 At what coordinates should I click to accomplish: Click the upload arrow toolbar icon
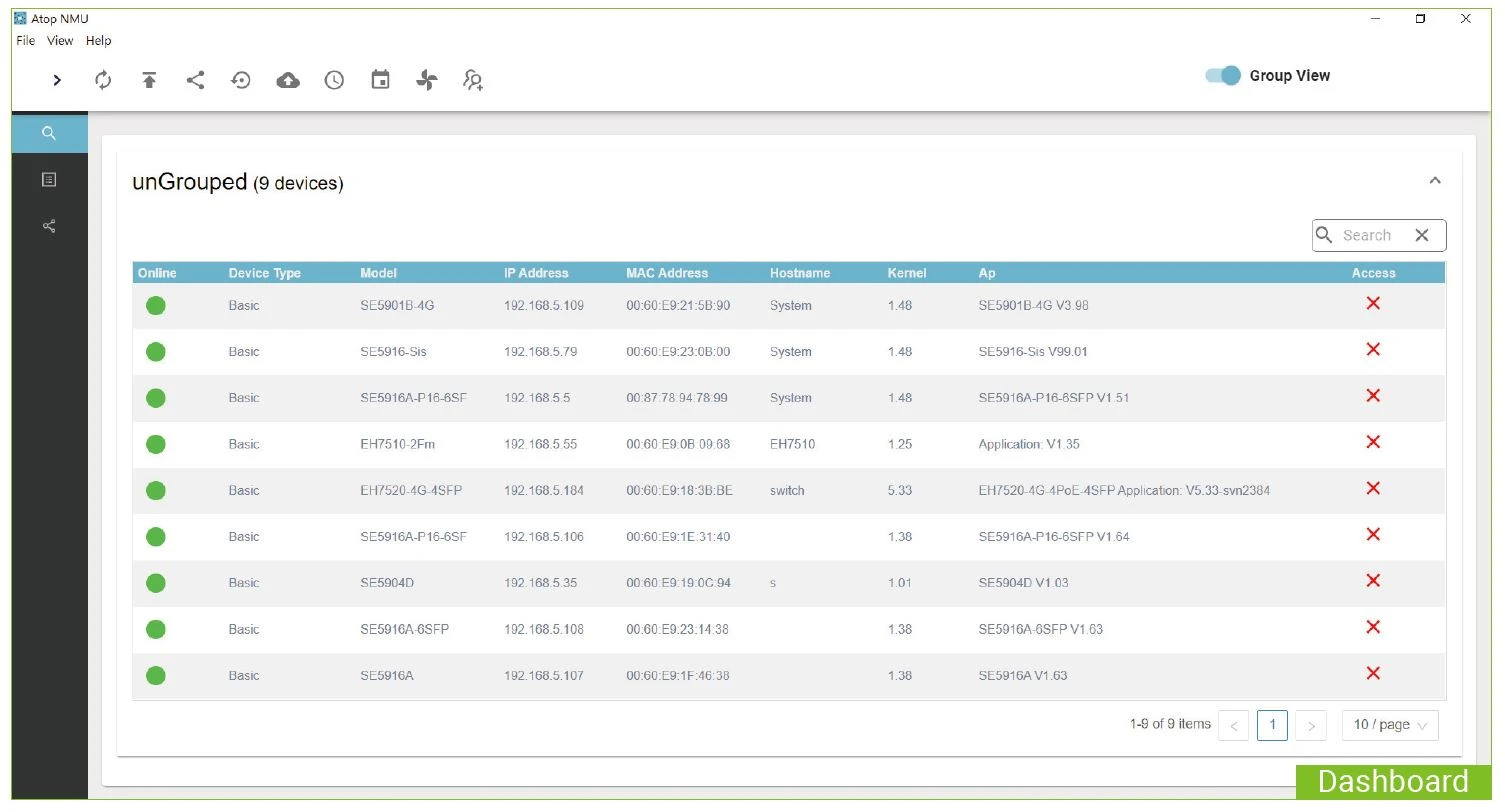[149, 80]
